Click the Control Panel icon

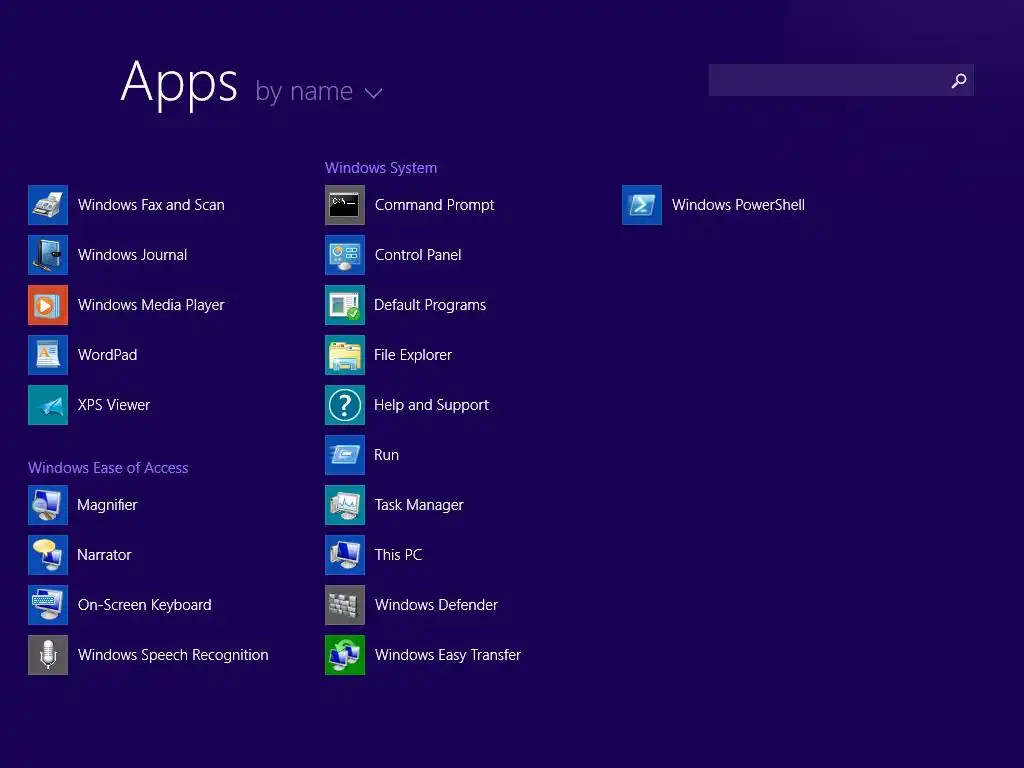[345, 255]
